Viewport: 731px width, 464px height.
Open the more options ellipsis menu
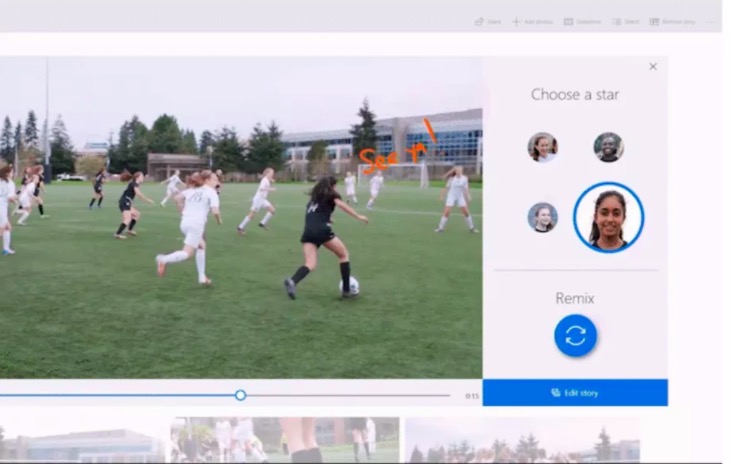pyautogui.click(x=711, y=21)
